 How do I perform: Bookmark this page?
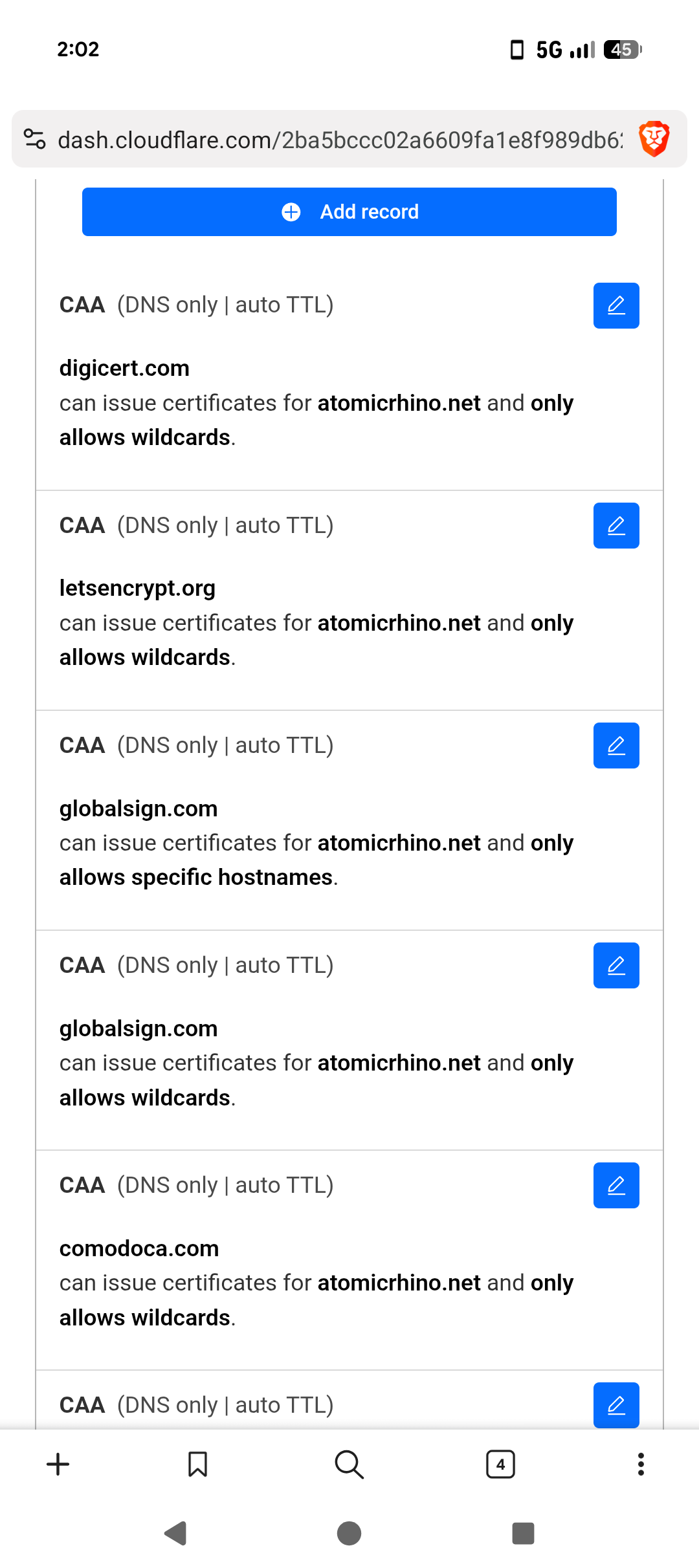197,1465
